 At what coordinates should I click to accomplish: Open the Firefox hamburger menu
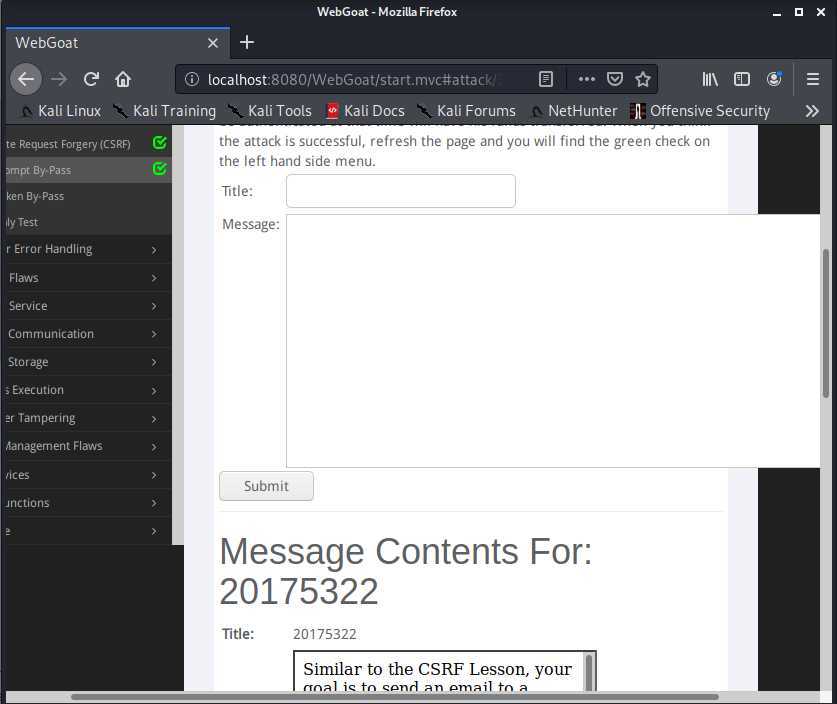pos(812,80)
